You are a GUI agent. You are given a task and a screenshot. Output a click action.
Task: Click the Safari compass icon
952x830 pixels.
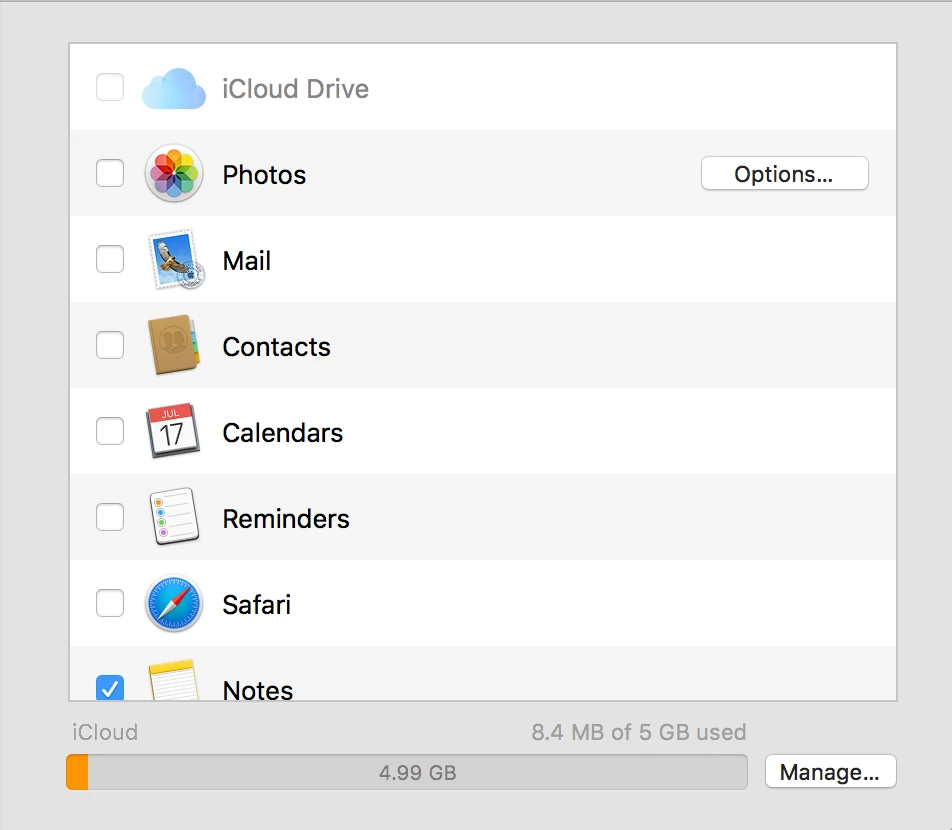(x=174, y=604)
